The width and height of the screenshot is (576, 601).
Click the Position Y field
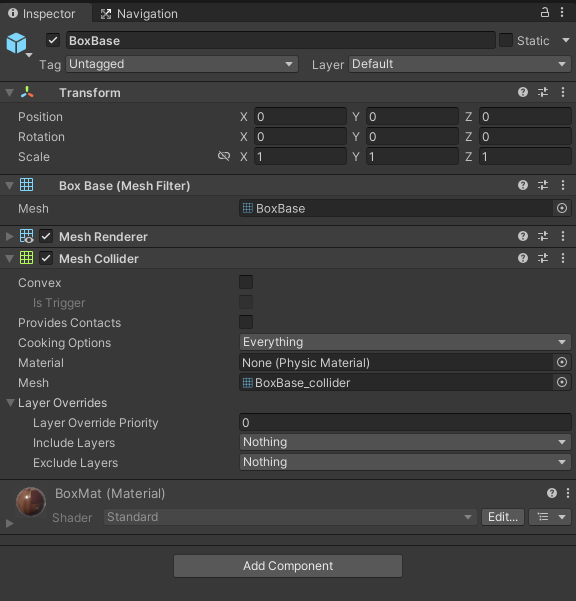(412, 116)
